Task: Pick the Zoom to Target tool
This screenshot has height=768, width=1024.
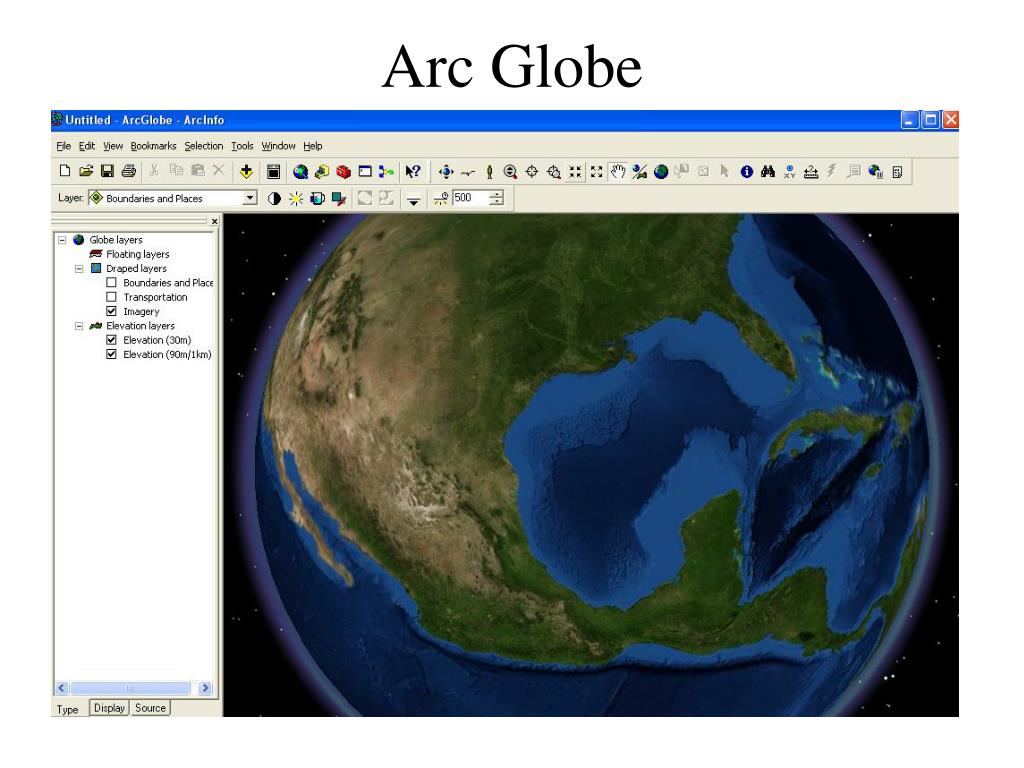Action: (x=554, y=172)
